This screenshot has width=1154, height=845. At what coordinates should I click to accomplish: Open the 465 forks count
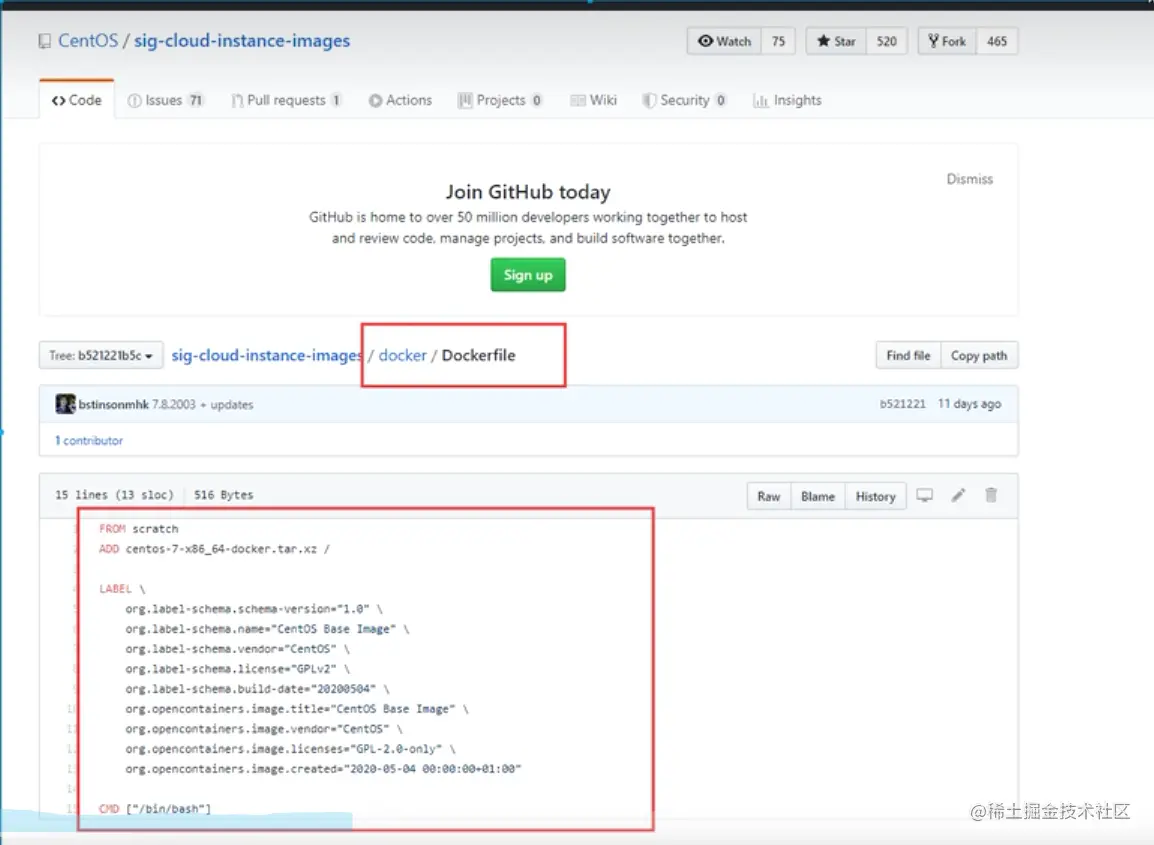[x=997, y=41]
